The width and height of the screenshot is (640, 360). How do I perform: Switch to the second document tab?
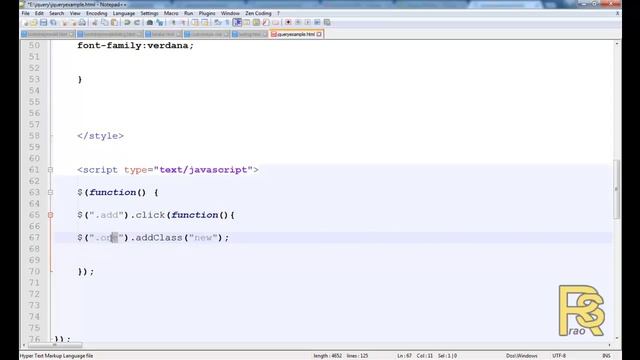[109, 34]
